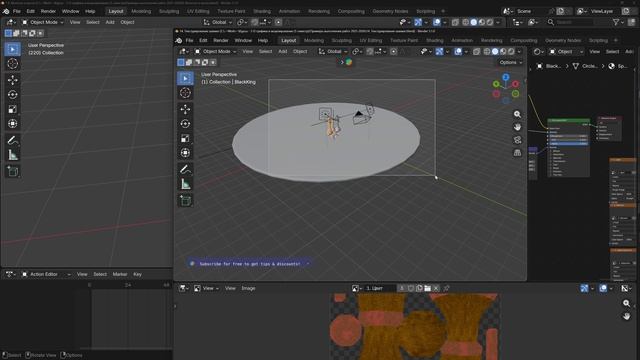Image resolution: width=640 pixels, height=360 pixels.
Task: Select the Annotate tool in front viewport toolbar
Action: coord(185,169)
